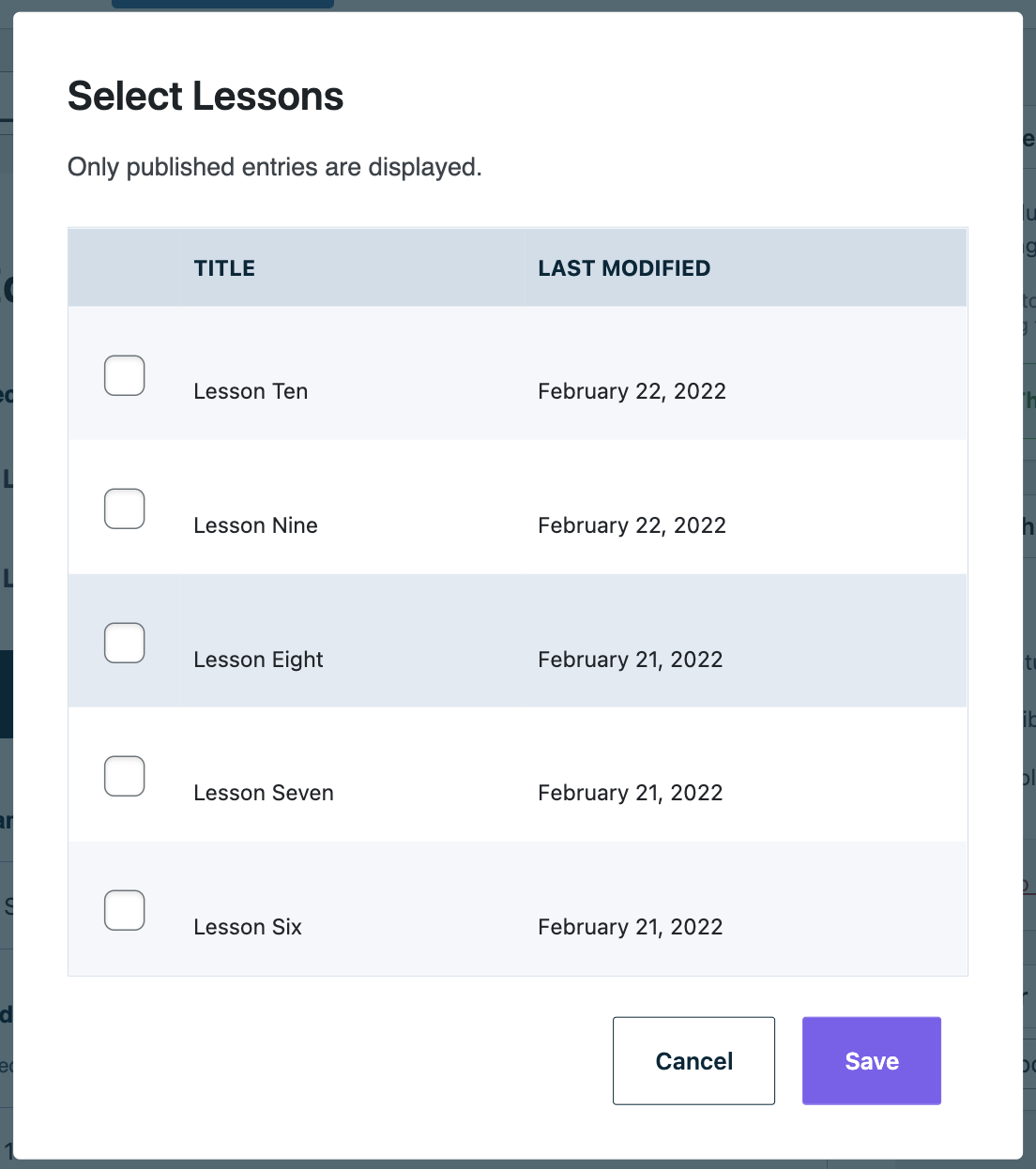
Task: Click the LAST MODIFIED column header
Action: [x=624, y=267]
